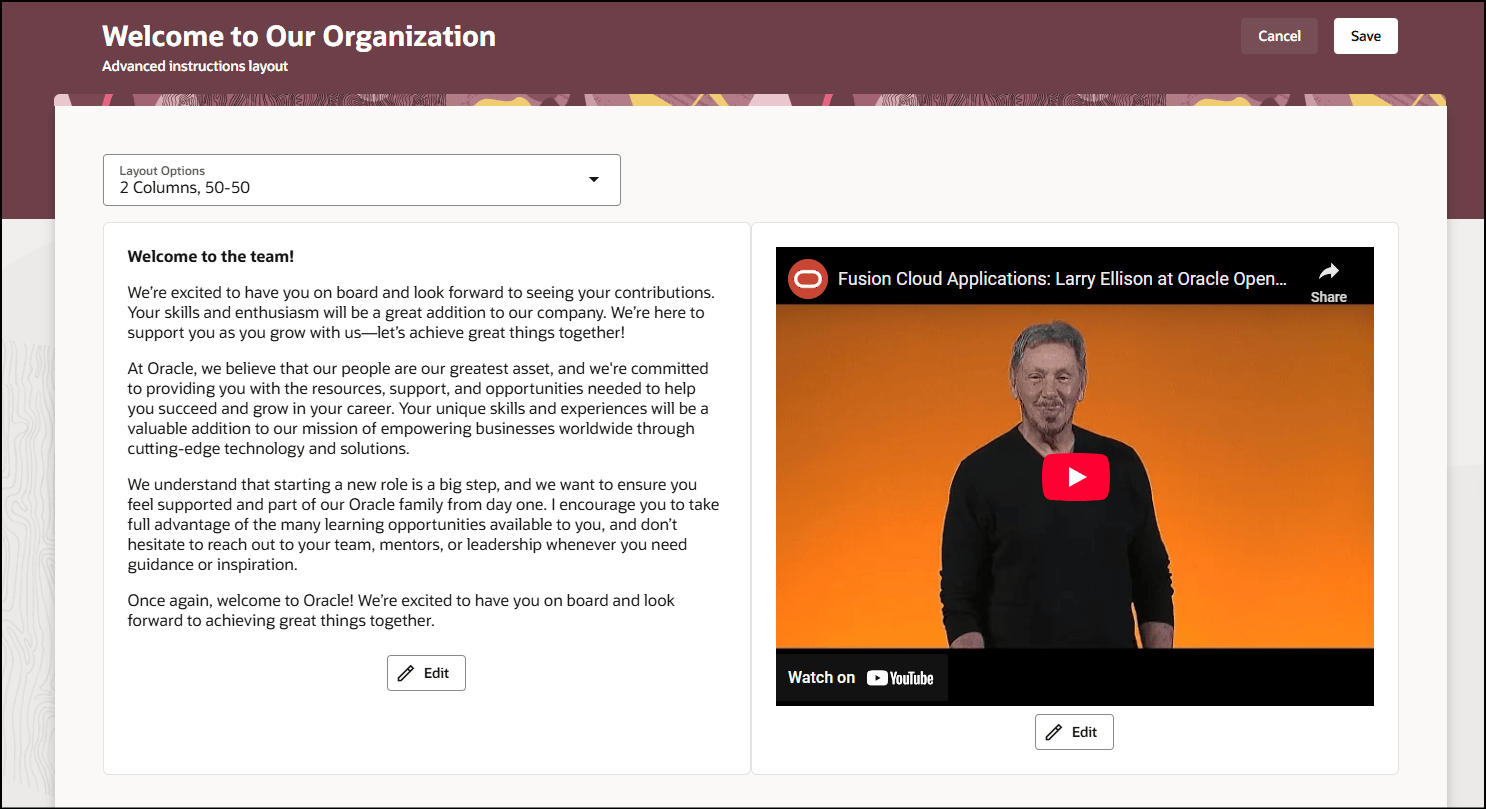
Task: Click the pencil icon in the video column's Edit button
Action: (1054, 732)
